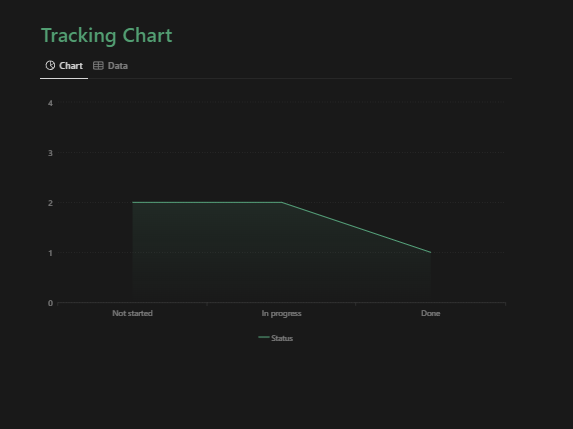Open the Data tab
The height and width of the screenshot is (429, 573).
coord(110,66)
